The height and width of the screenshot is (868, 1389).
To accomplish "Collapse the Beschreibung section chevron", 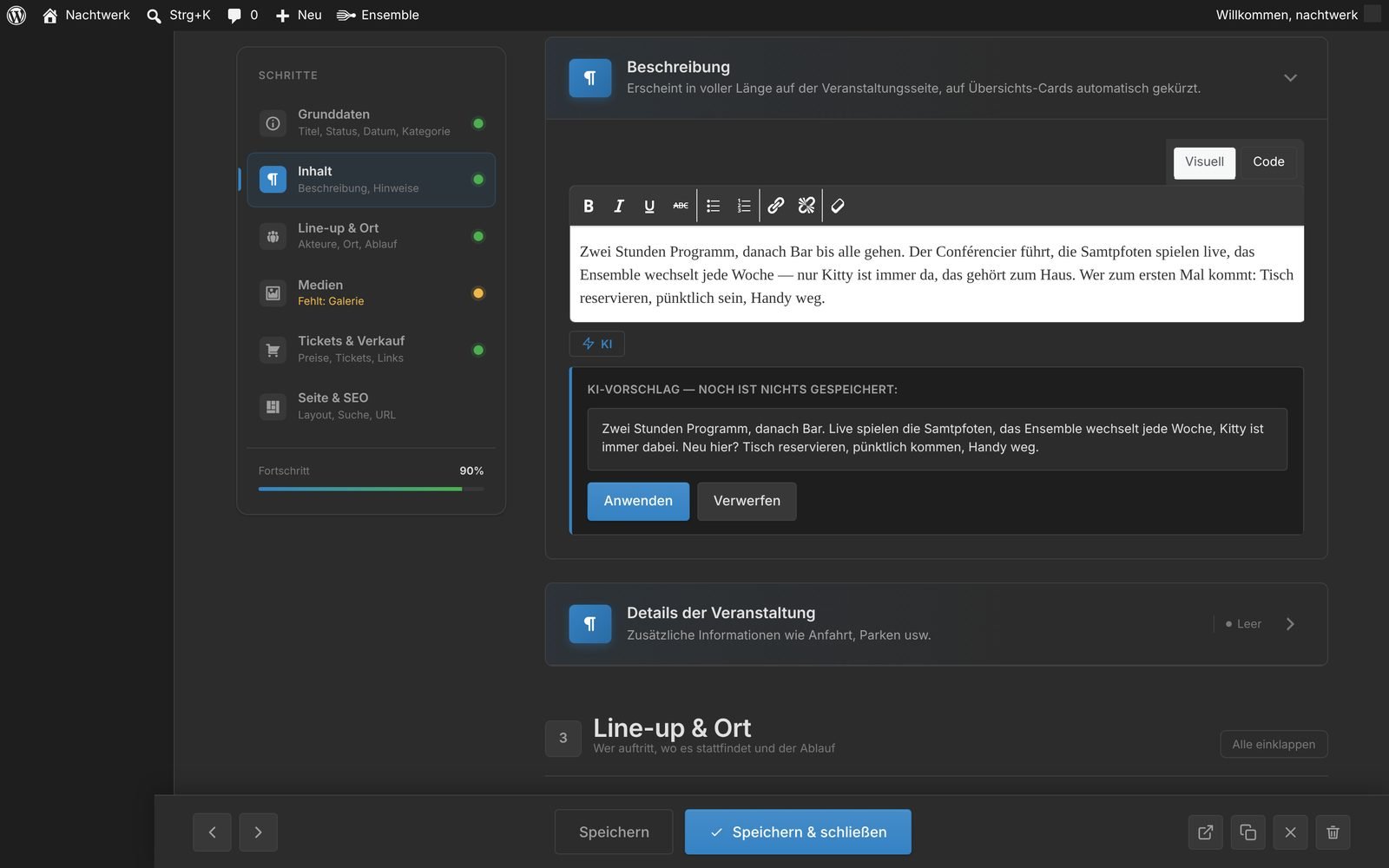I will click(x=1290, y=78).
